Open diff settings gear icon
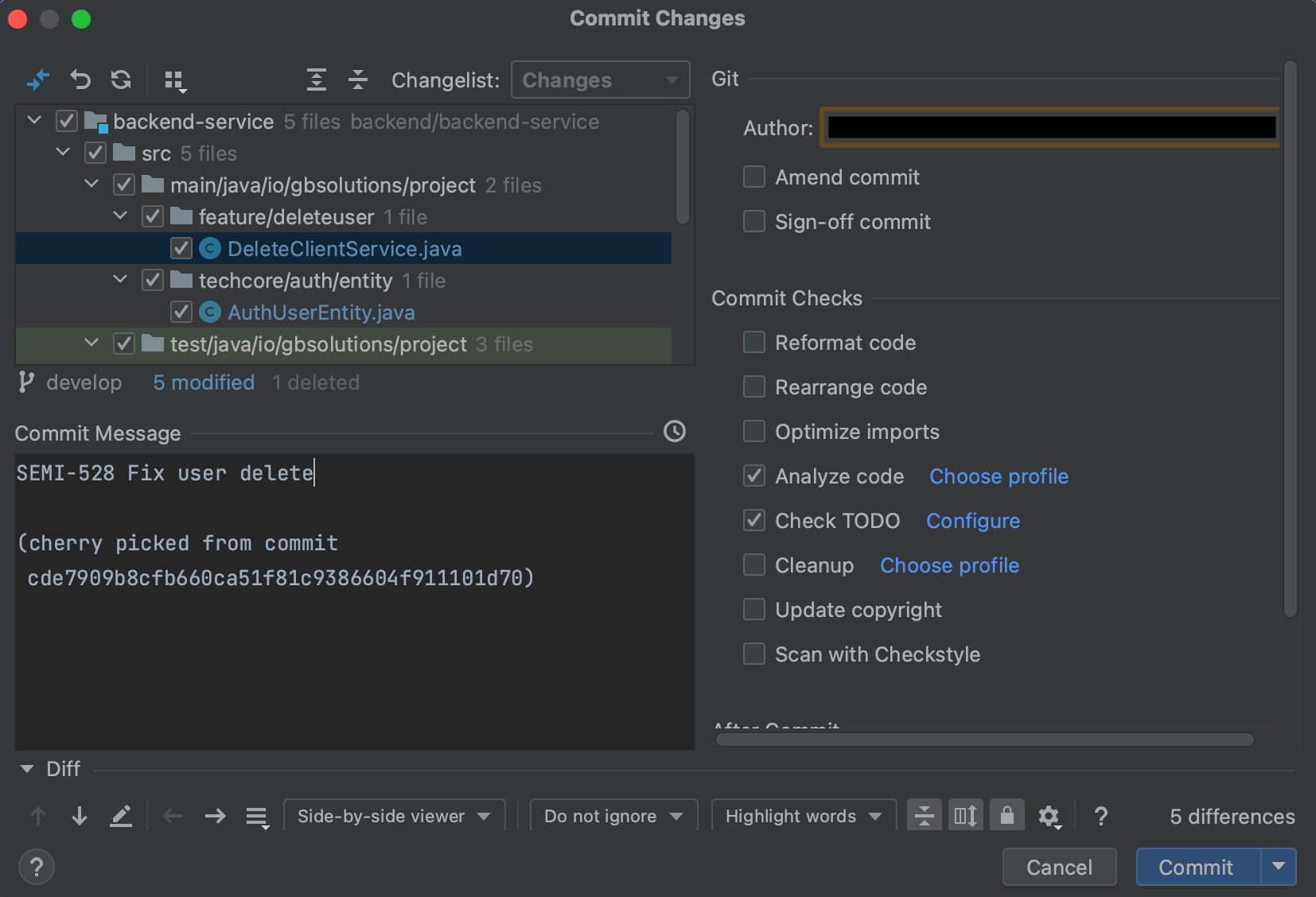 [x=1049, y=816]
